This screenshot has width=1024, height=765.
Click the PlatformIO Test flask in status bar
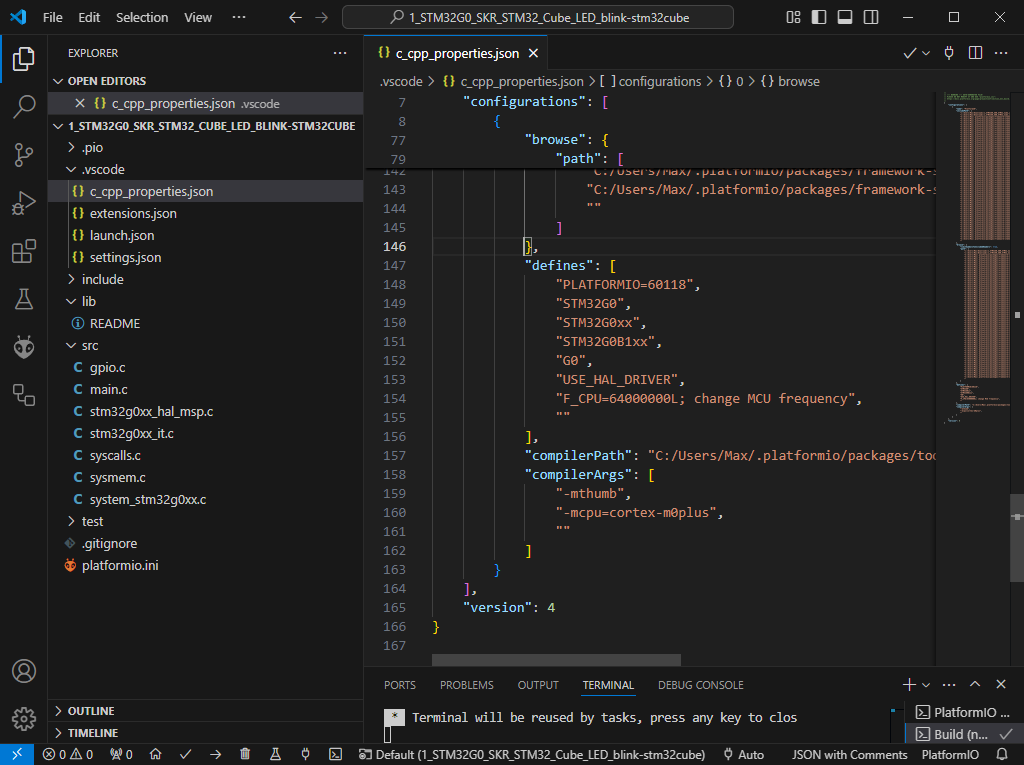tap(275, 755)
